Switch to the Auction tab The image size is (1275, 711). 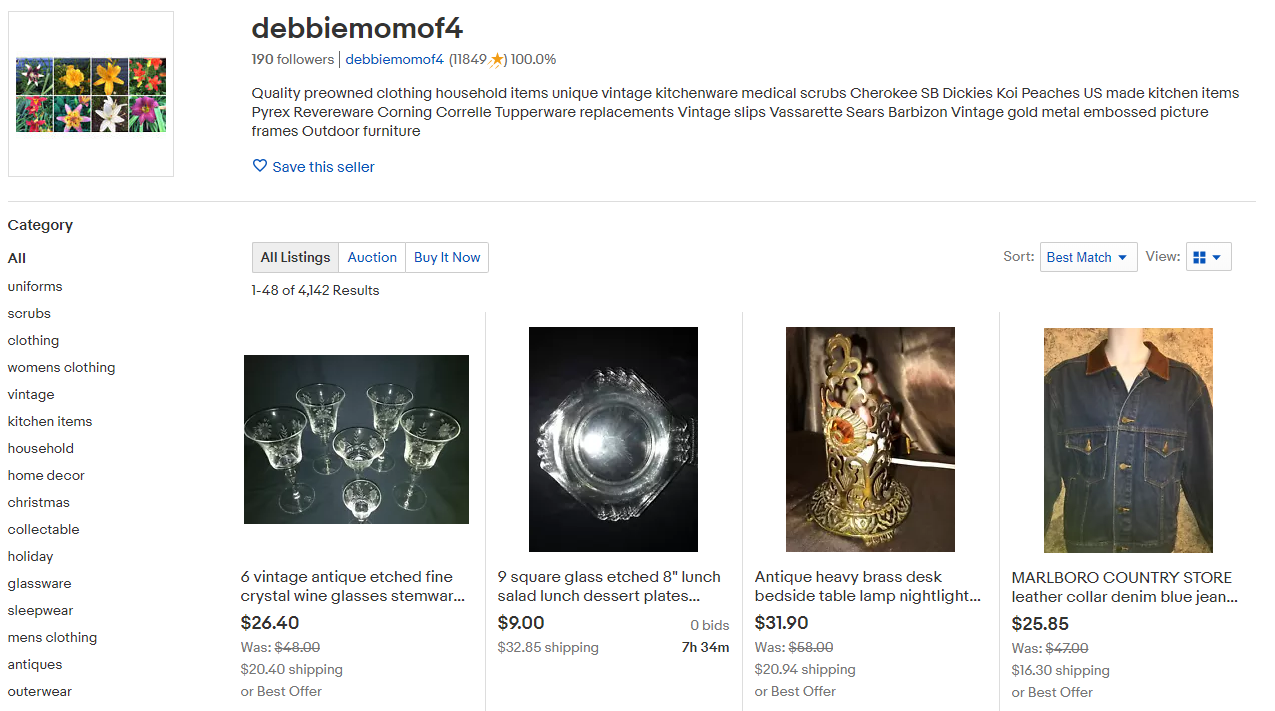371,257
